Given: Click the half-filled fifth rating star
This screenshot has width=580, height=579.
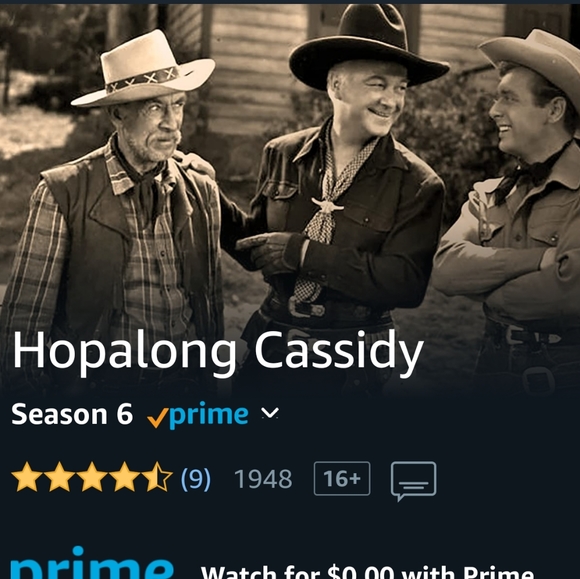Looking at the screenshot, I should click(x=157, y=477).
